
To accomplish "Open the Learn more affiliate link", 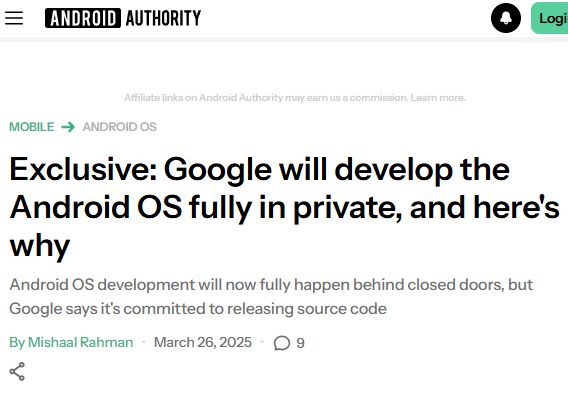I will tap(438, 98).
